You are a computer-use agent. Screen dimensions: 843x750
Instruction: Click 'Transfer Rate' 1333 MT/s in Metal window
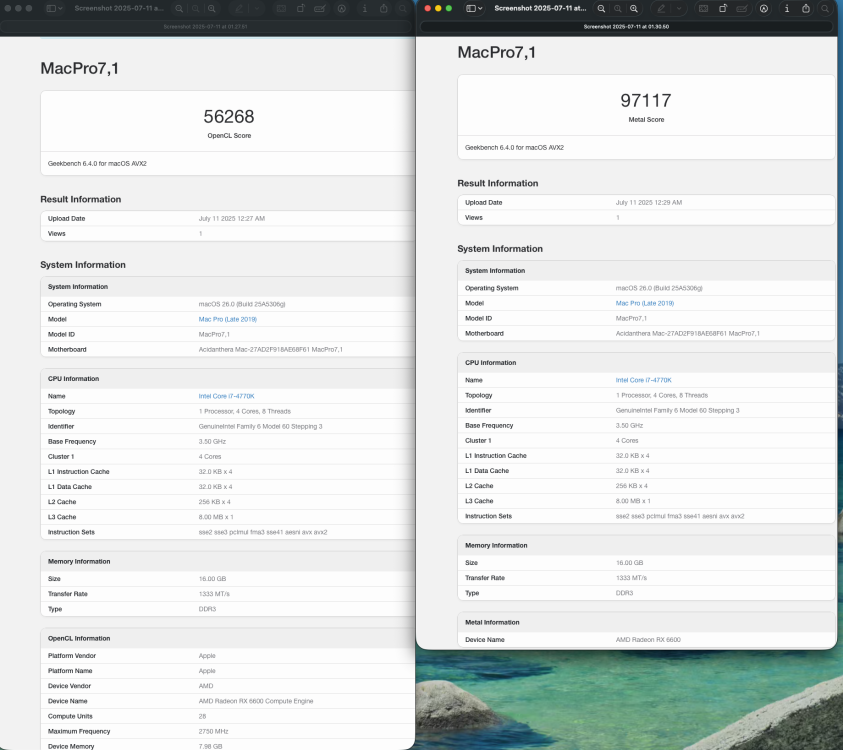pyautogui.click(x=631, y=578)
